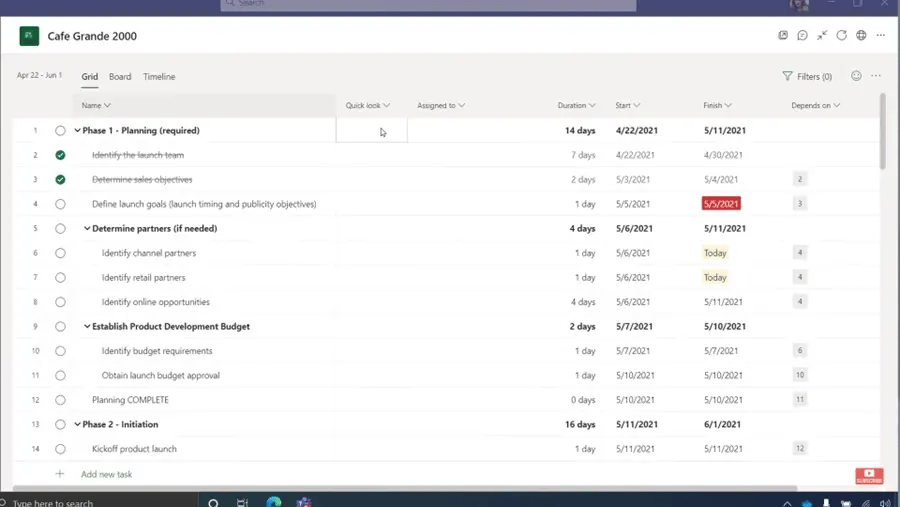Click the Cafe Grande 2000 project title
Screen dimensions: 900x507
[x=92, y=36]
